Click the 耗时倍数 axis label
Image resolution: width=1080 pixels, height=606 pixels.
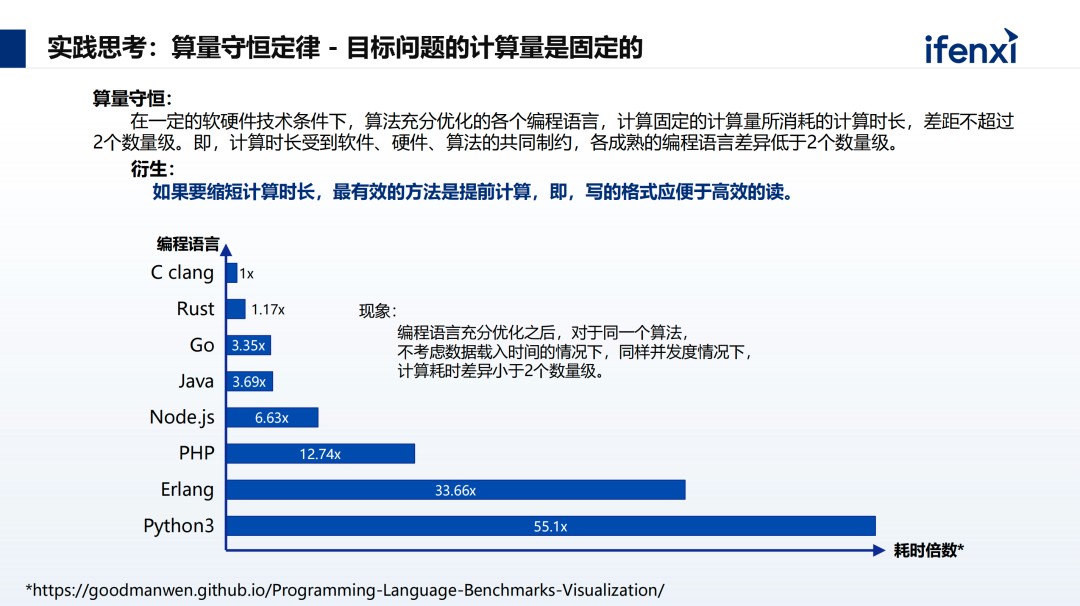point(928,550)
